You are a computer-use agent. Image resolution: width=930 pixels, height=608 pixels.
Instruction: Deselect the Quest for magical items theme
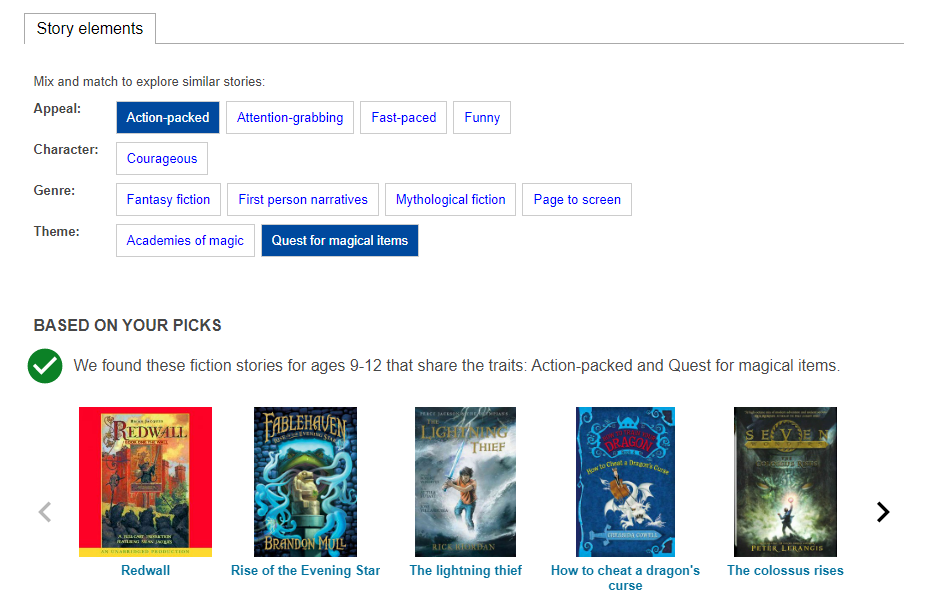pyautogui.click(x=339, y=240)
